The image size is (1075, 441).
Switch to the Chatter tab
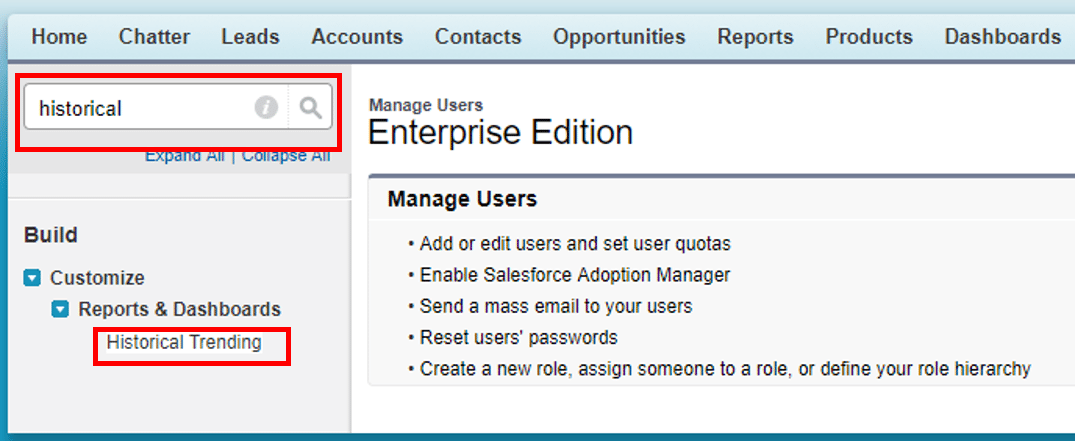[x=154, y=37]
